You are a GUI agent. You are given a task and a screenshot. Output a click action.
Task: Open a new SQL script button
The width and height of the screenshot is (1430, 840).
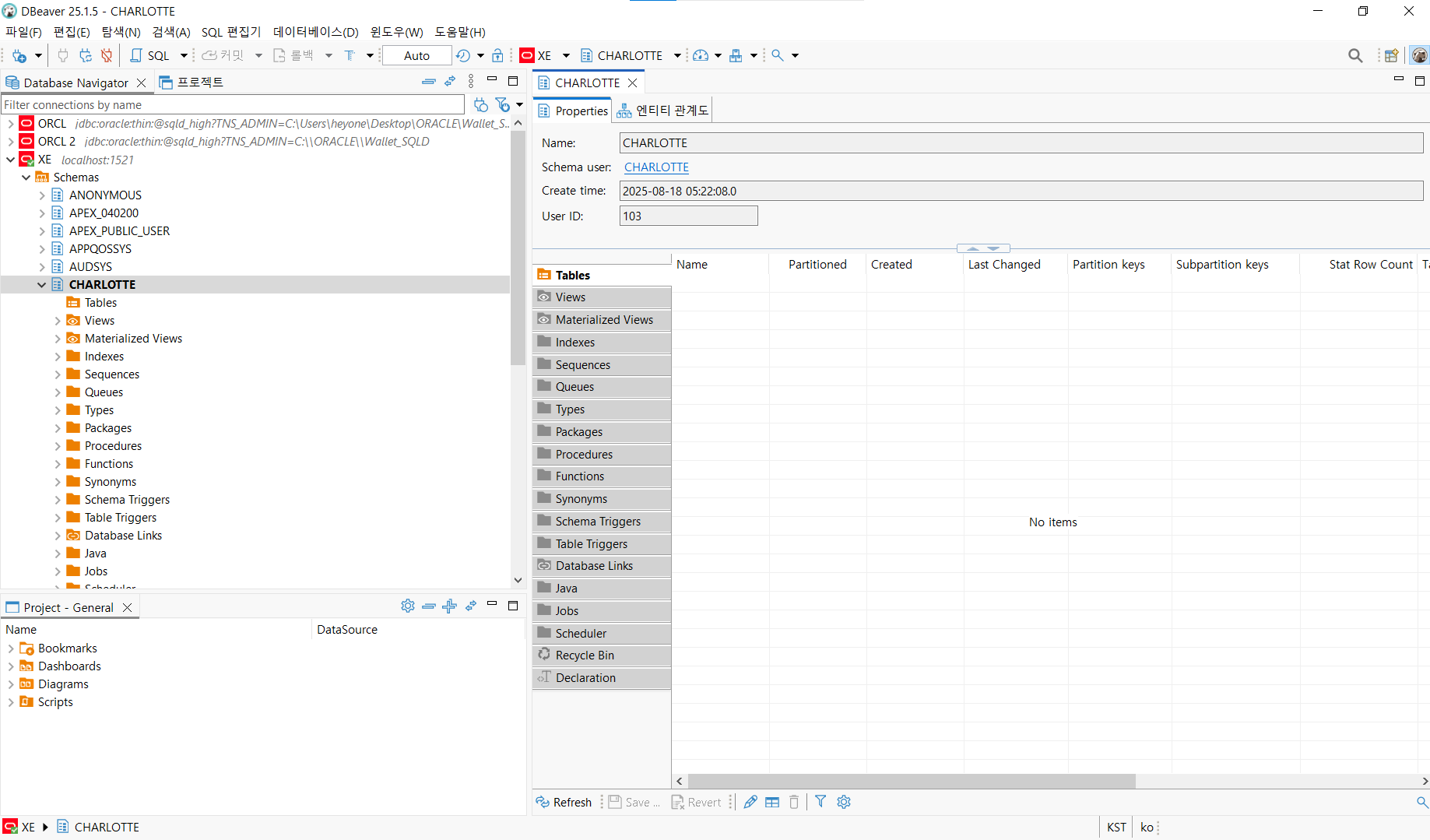coord(150,55)
